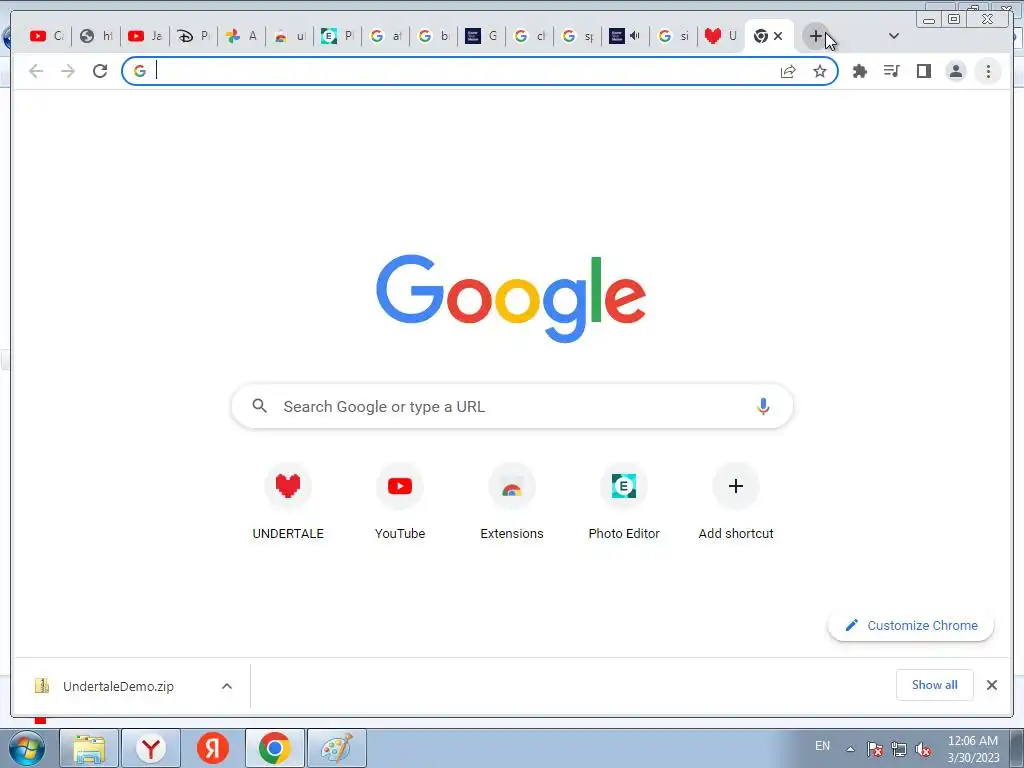1024x768 pixels.
Task: Open the Extensions shortcut tile
Action: pos(512,502)
